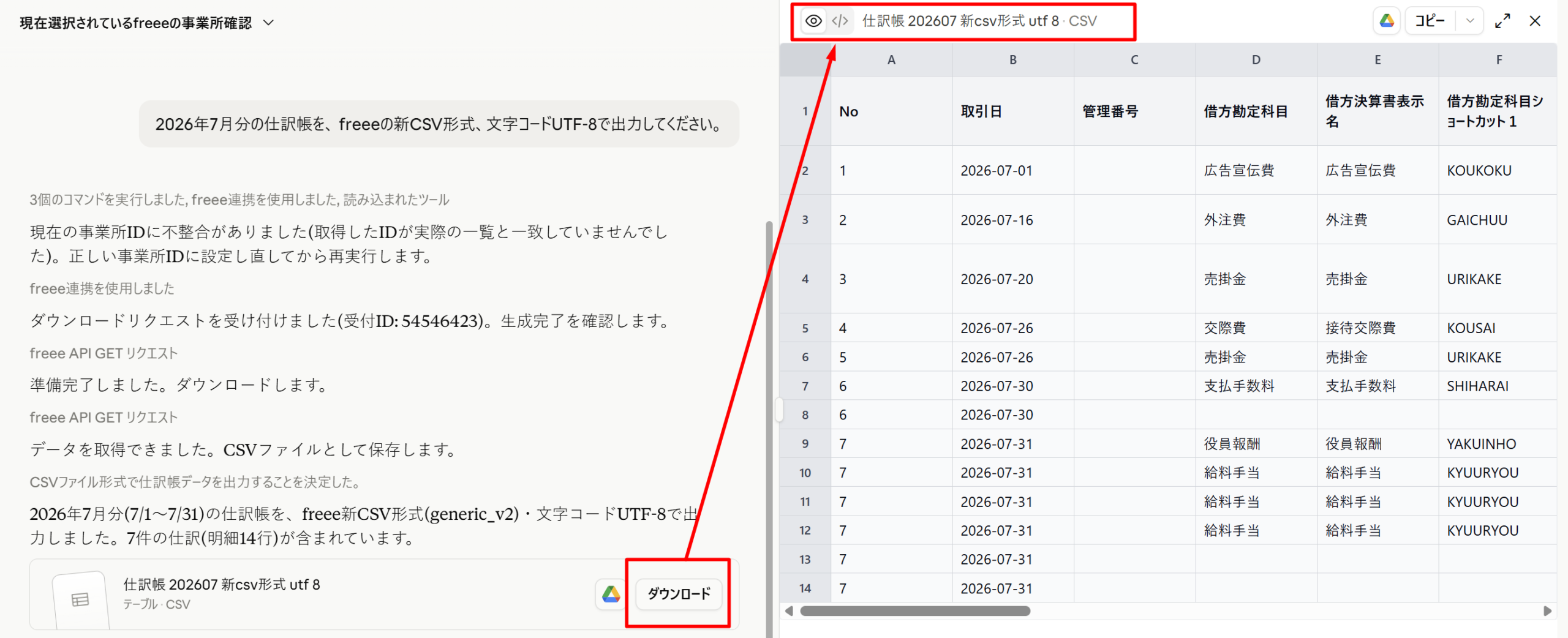Expand the CSVファイル形式で仕訳帳データを出力することを決定した step

(x=195, y=482)
